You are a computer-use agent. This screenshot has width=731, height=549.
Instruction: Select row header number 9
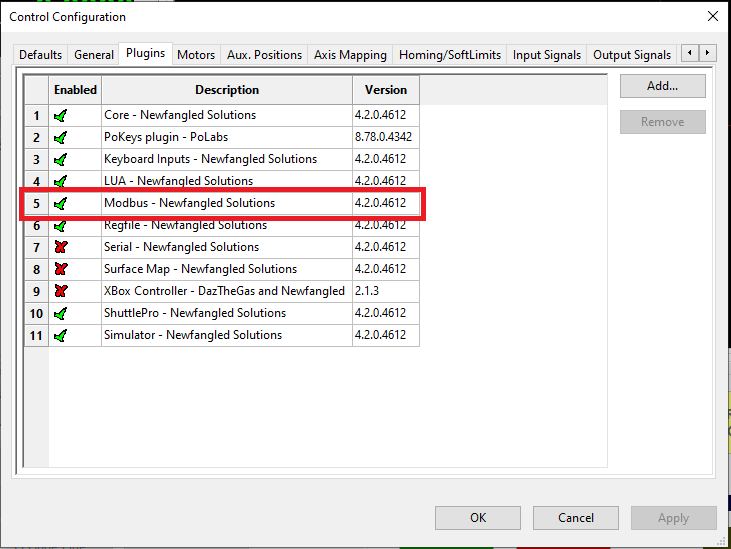[x=36, y=292]
